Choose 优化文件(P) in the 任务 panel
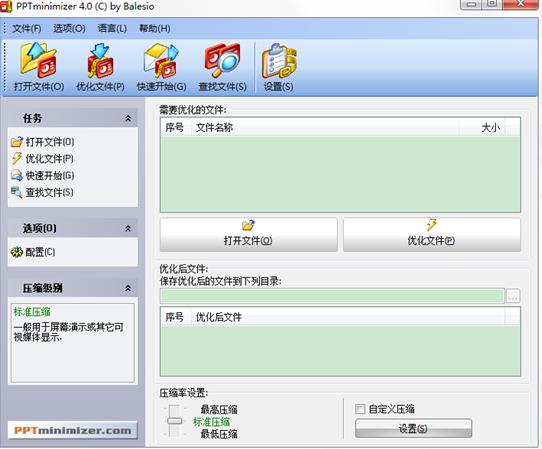542x449 pixels. click(42, 159)
